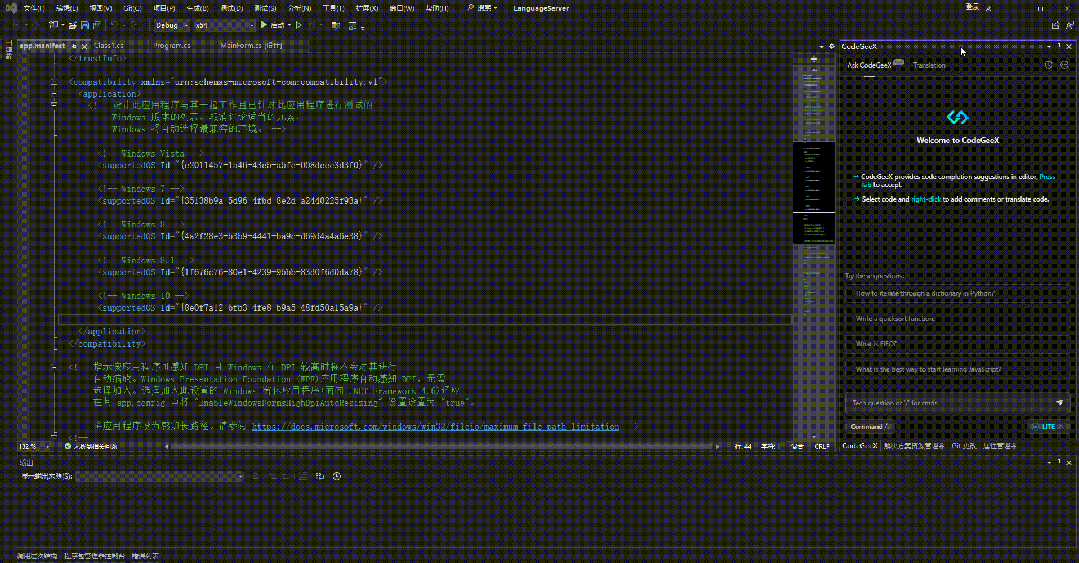Viewport: 1079px width, 563px height.
Task: Click the search box in title bar
Action: pyautogui.click(x=482, y=8)
